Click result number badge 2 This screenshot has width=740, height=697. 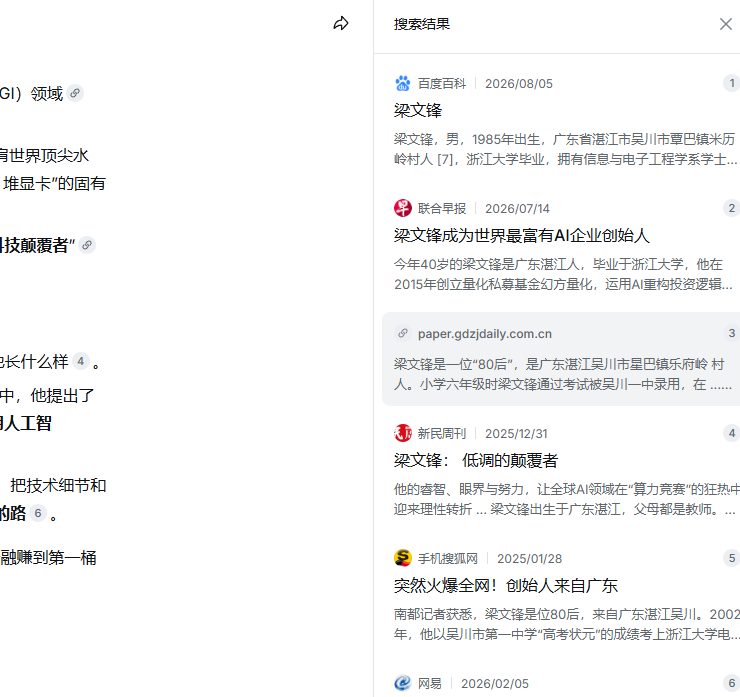pos(732,208)
